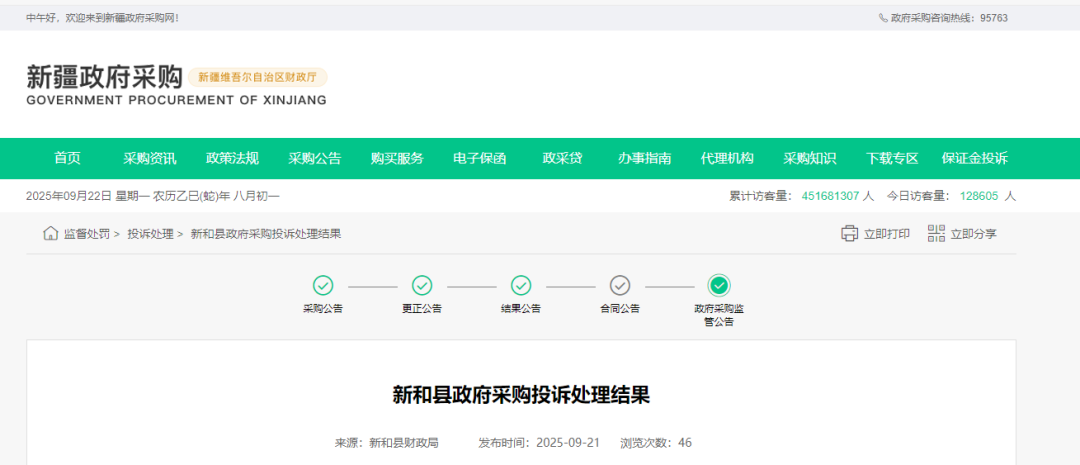Click the 采购公告 step label
The width and height of the screenshot is (1080, 465).
[x=323, y=309]
